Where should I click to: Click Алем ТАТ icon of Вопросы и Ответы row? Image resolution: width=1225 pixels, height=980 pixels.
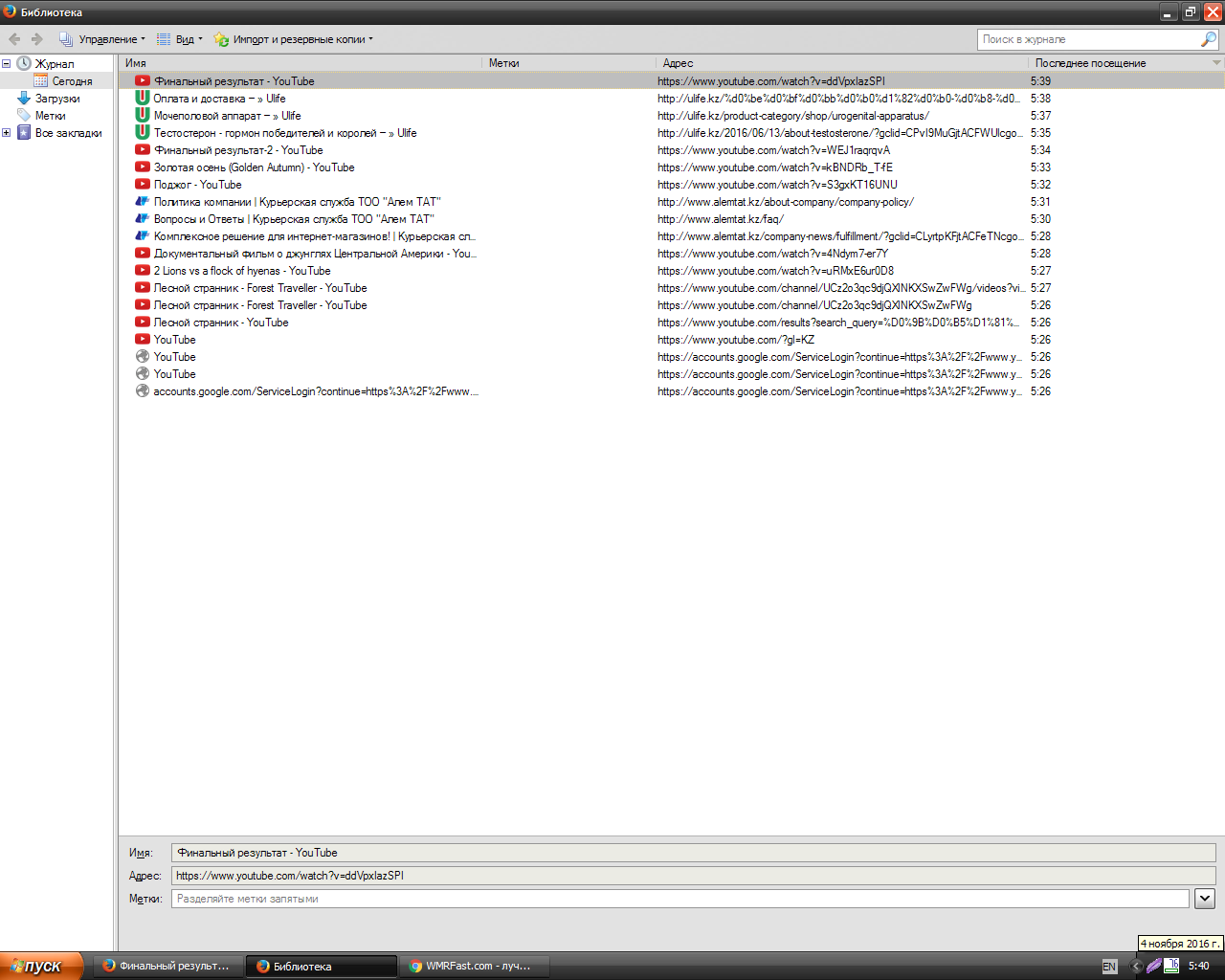143,219
